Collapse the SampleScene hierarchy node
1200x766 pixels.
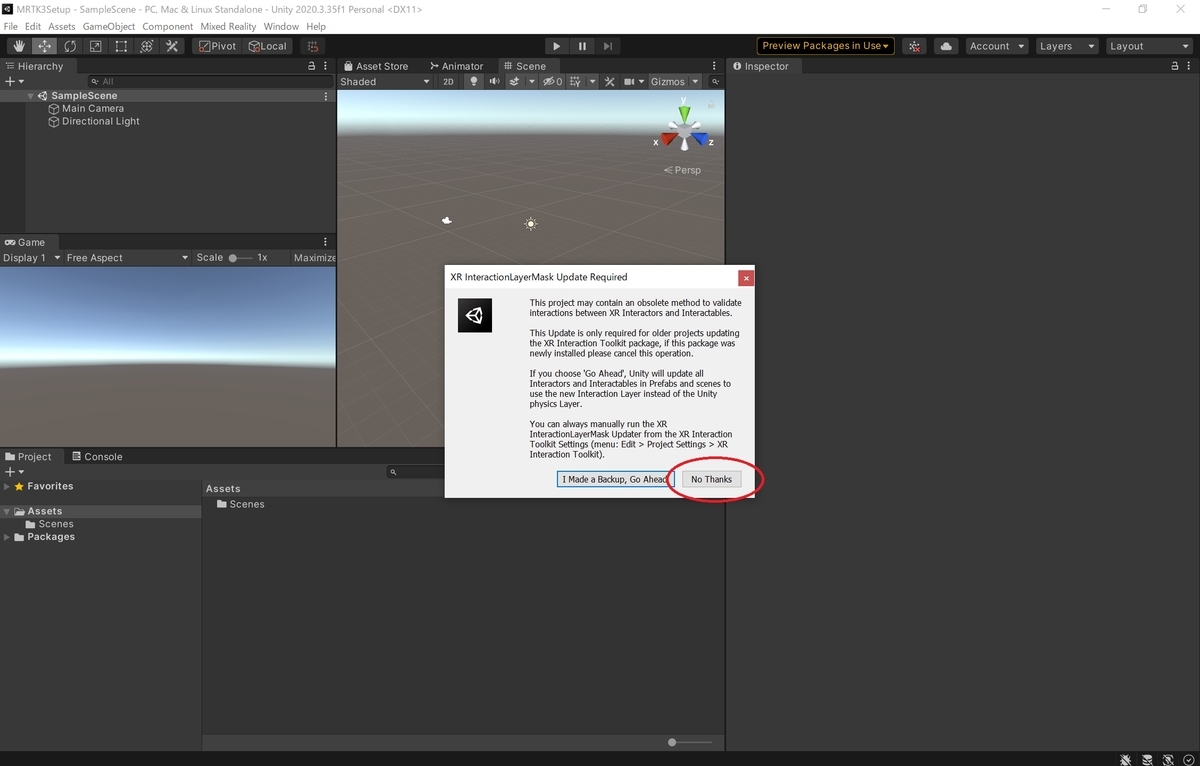click(x=31, y=96)
